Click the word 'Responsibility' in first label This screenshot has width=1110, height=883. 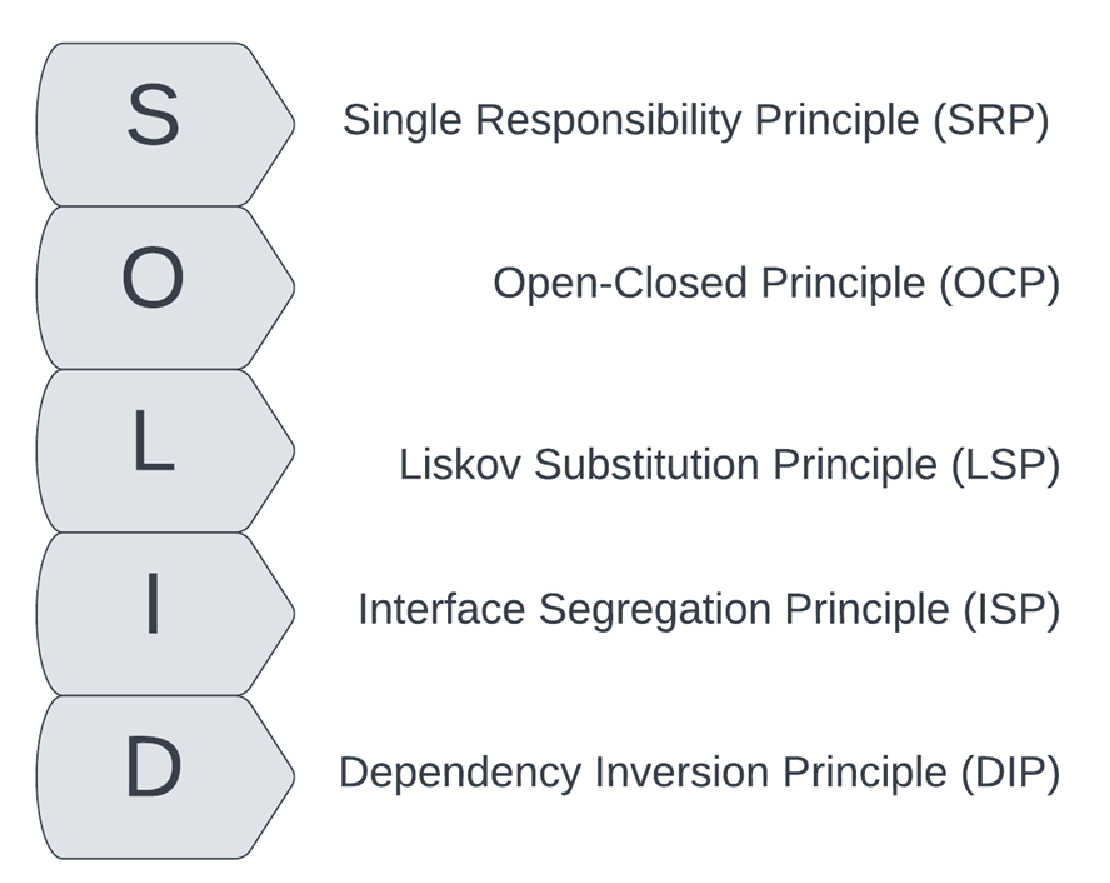point(608,122)
